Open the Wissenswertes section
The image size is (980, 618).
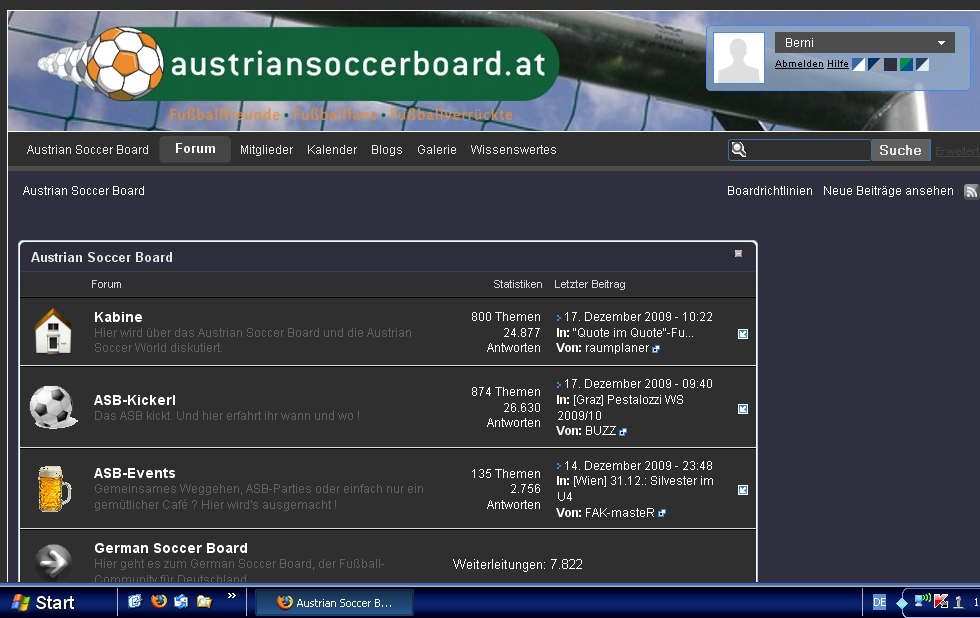[x=513, y=150]
